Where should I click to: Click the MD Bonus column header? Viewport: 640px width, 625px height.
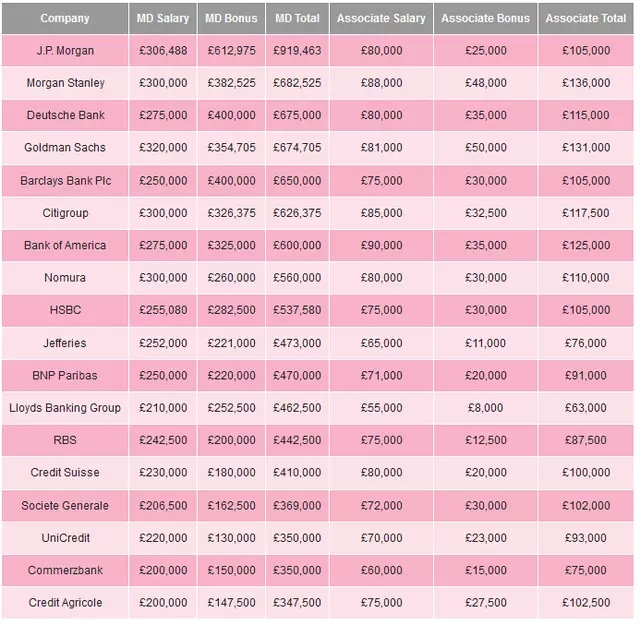click(x=231, y=18)
